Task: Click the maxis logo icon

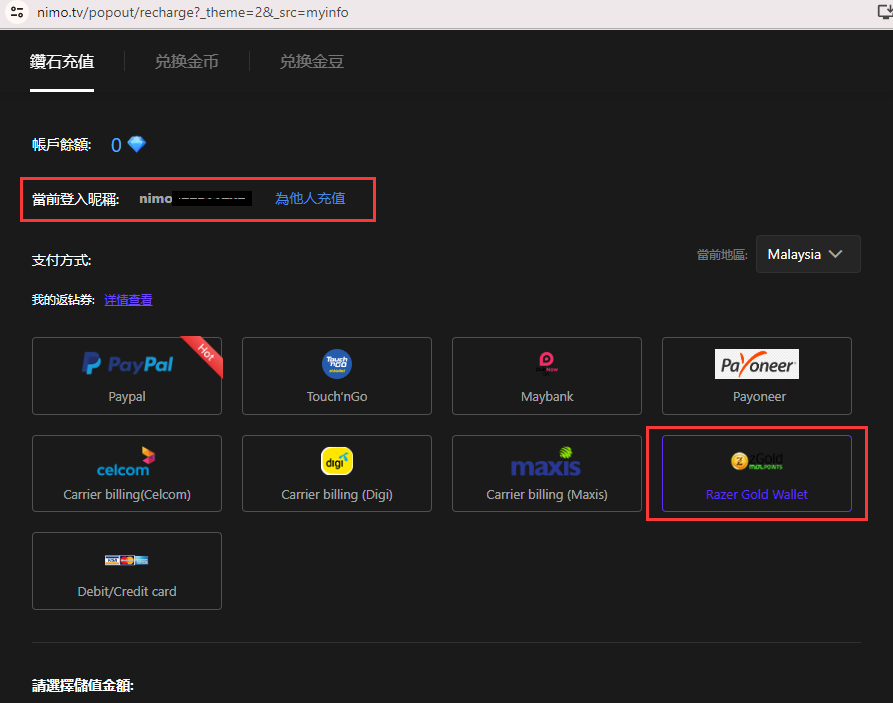Action: (x=546, y=462)
